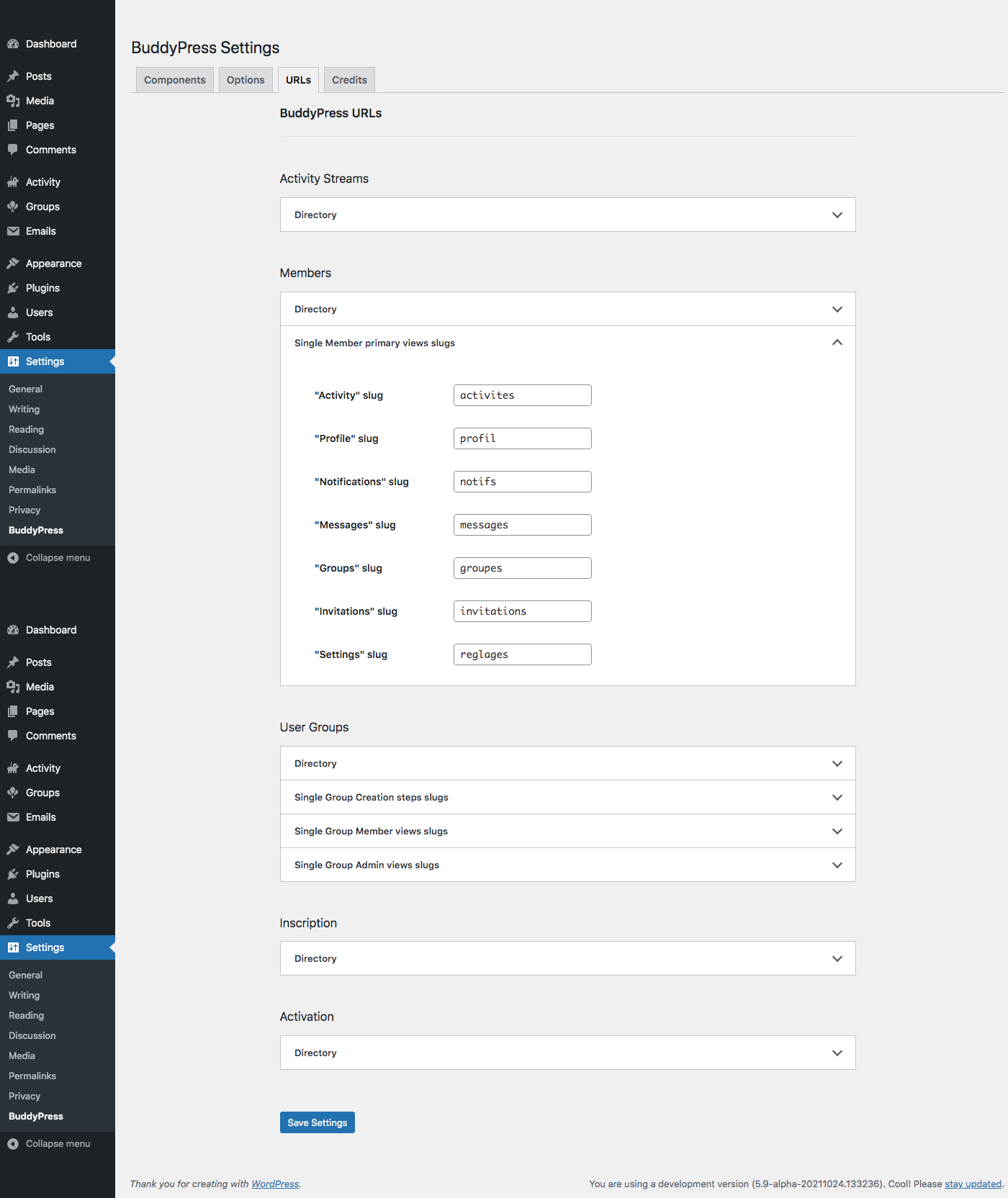
Task: Open BuddyPress submenu link in lower duplicated menu
Action: pyautogui.click(x=36, y=1116)
